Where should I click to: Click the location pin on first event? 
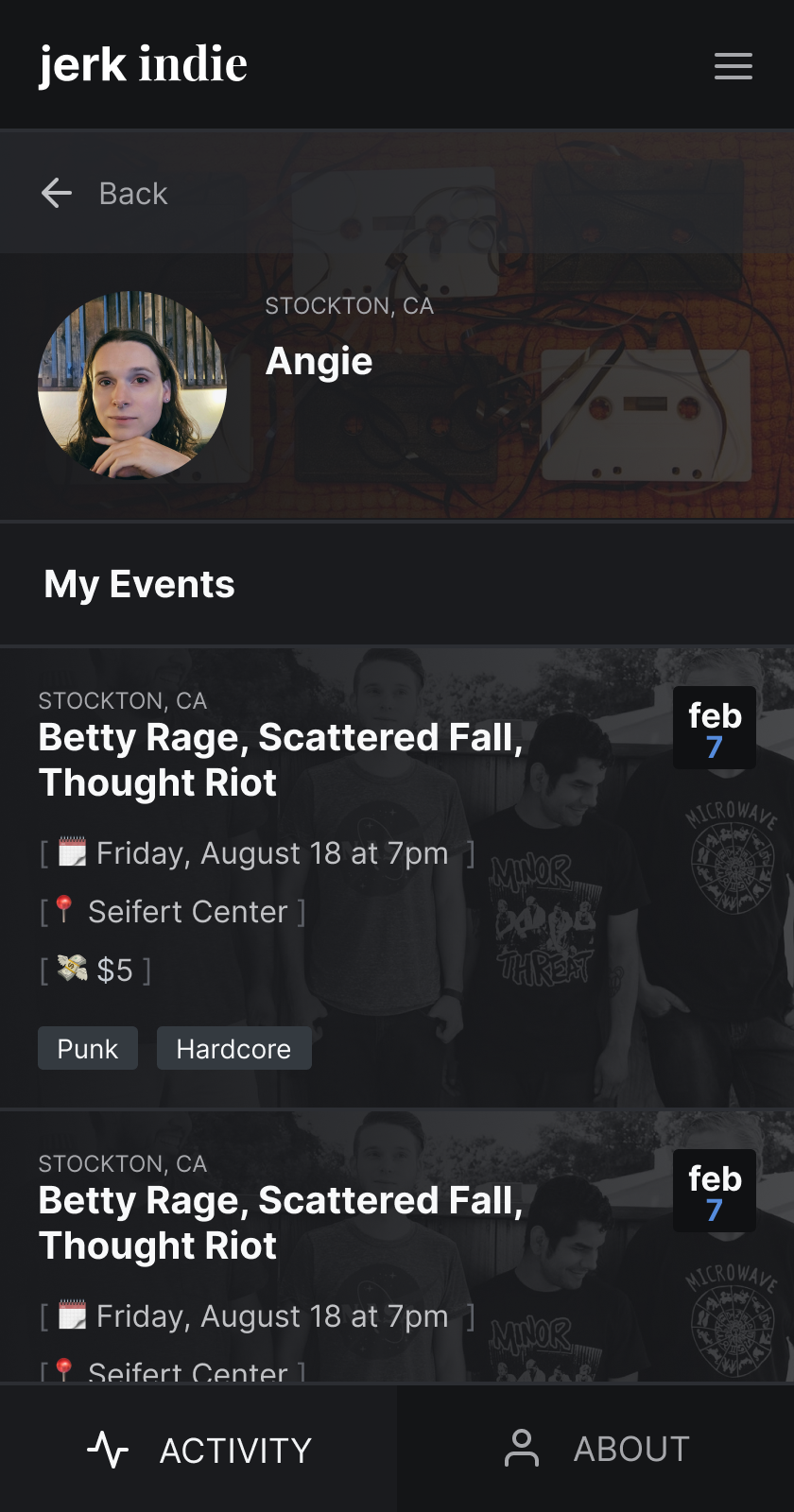point(64,909)
